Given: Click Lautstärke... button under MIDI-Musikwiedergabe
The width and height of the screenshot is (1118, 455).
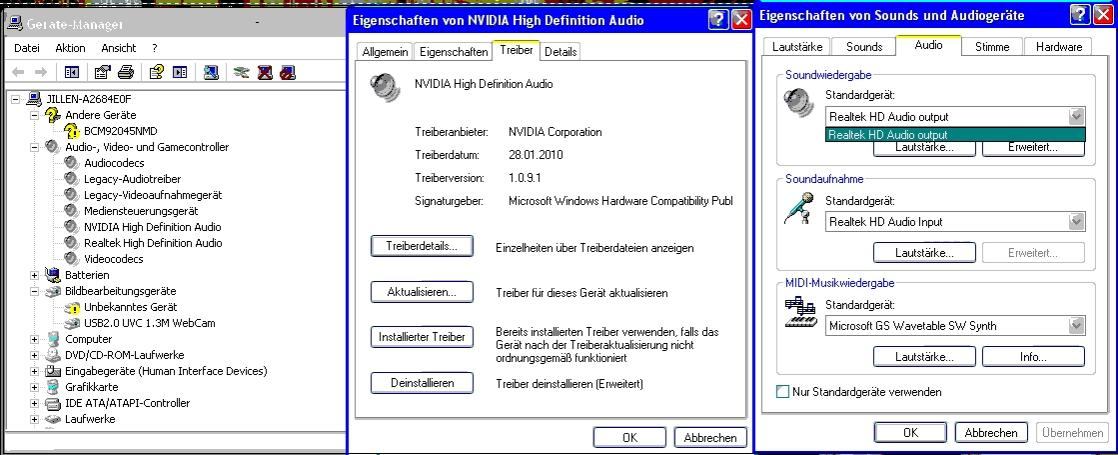Looking at the screenshot, I should pos(925,357).
